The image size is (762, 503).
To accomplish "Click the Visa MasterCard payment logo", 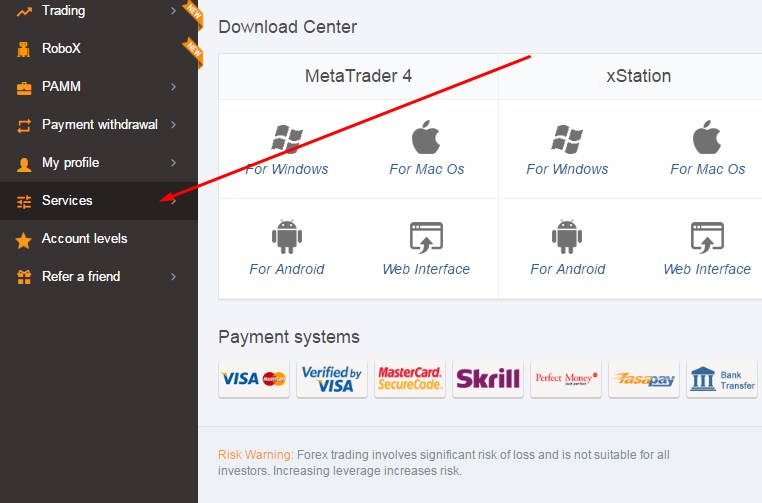I will pyautogui.click(x=254, y=379).
